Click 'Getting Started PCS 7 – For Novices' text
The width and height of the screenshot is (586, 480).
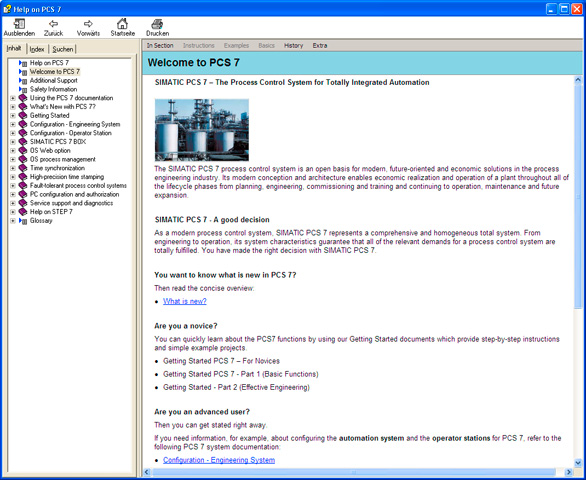[221, 361]
